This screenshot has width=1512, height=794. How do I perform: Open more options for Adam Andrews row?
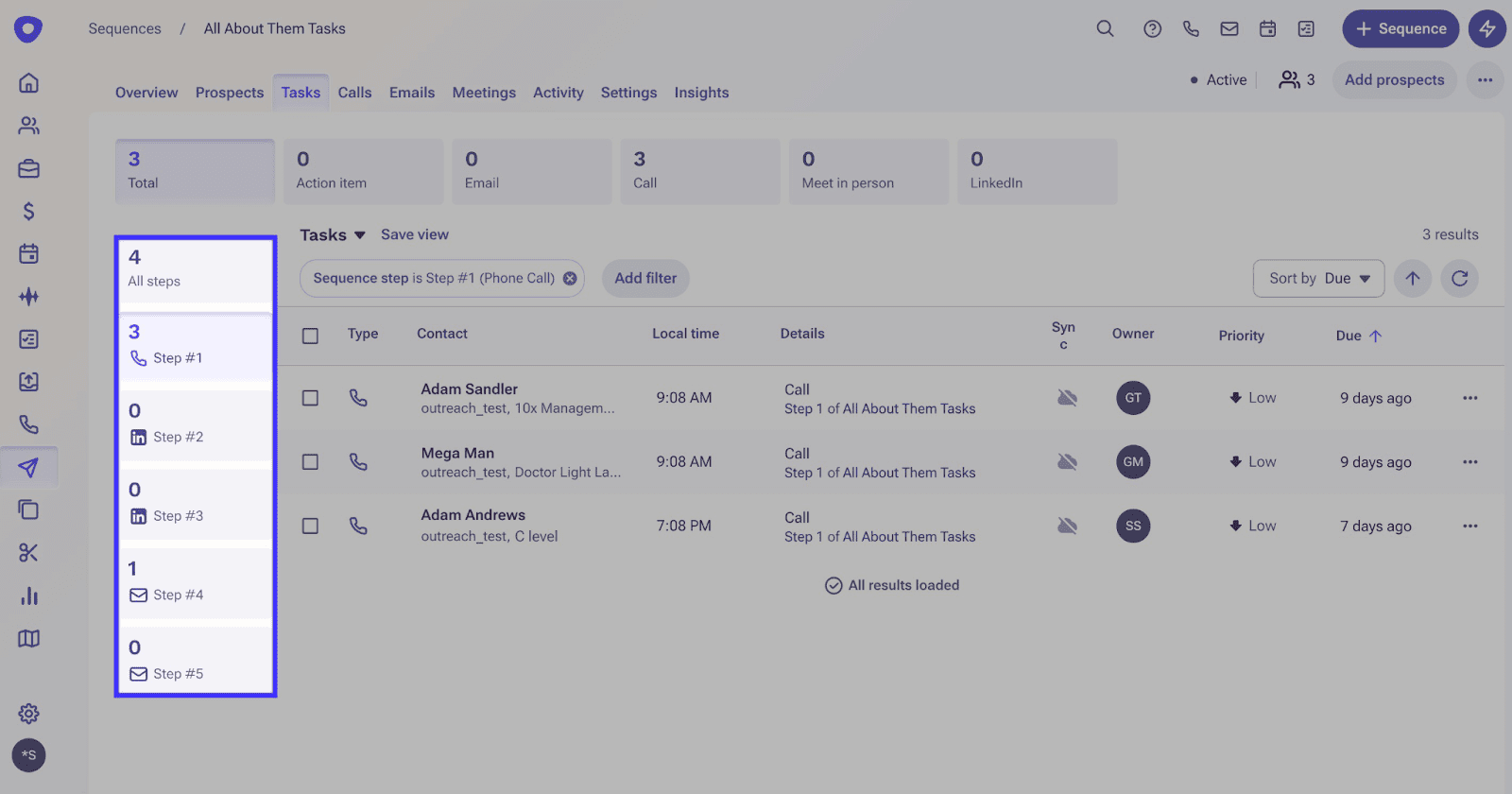coord(1469,526)
